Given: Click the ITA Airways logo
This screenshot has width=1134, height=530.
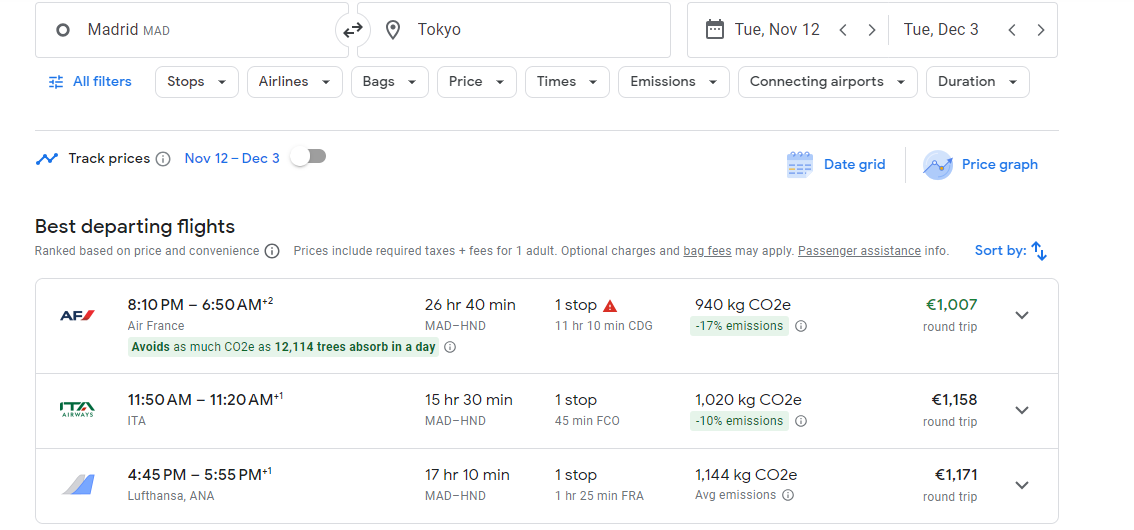Looking at the screenshot, I should 77,410.
